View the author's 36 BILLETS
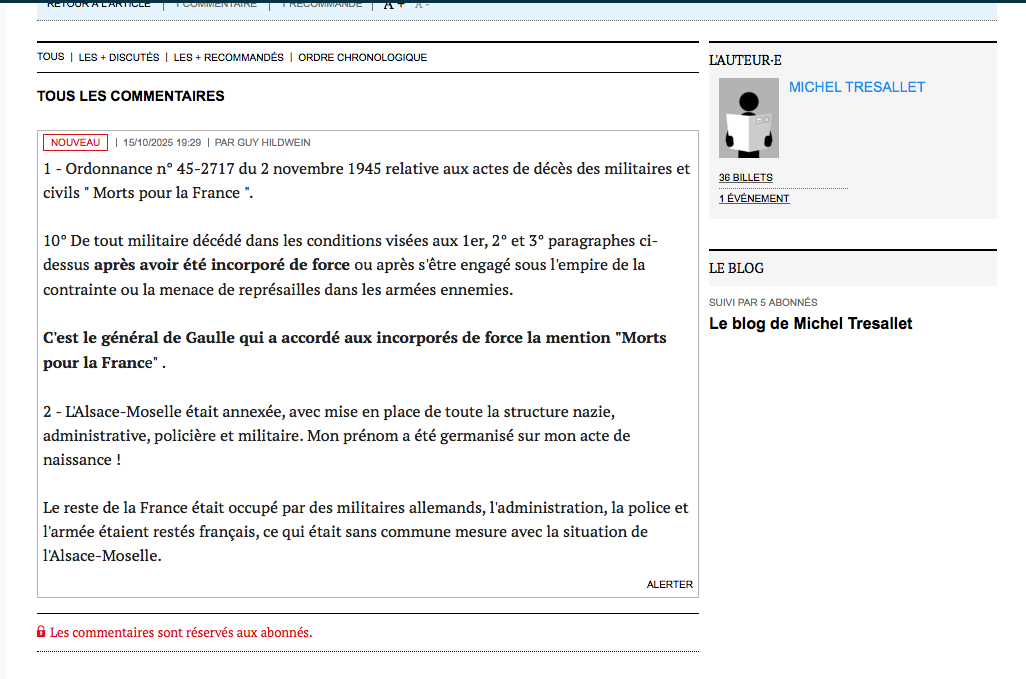 745,178
